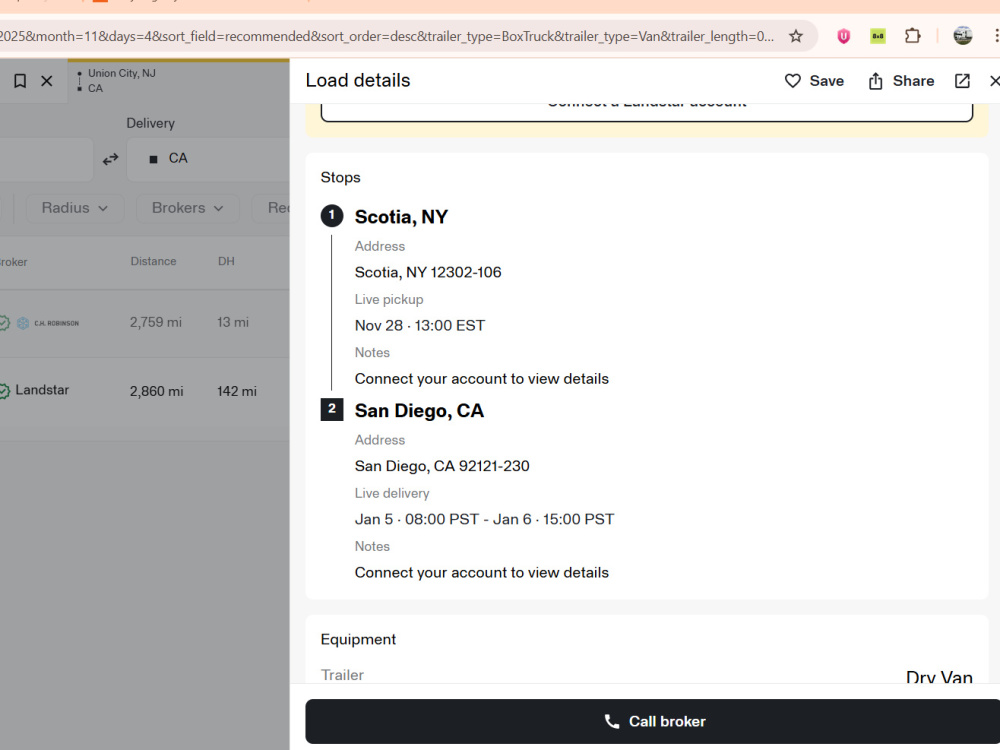Click the Load details panel title

click(358, 80)
